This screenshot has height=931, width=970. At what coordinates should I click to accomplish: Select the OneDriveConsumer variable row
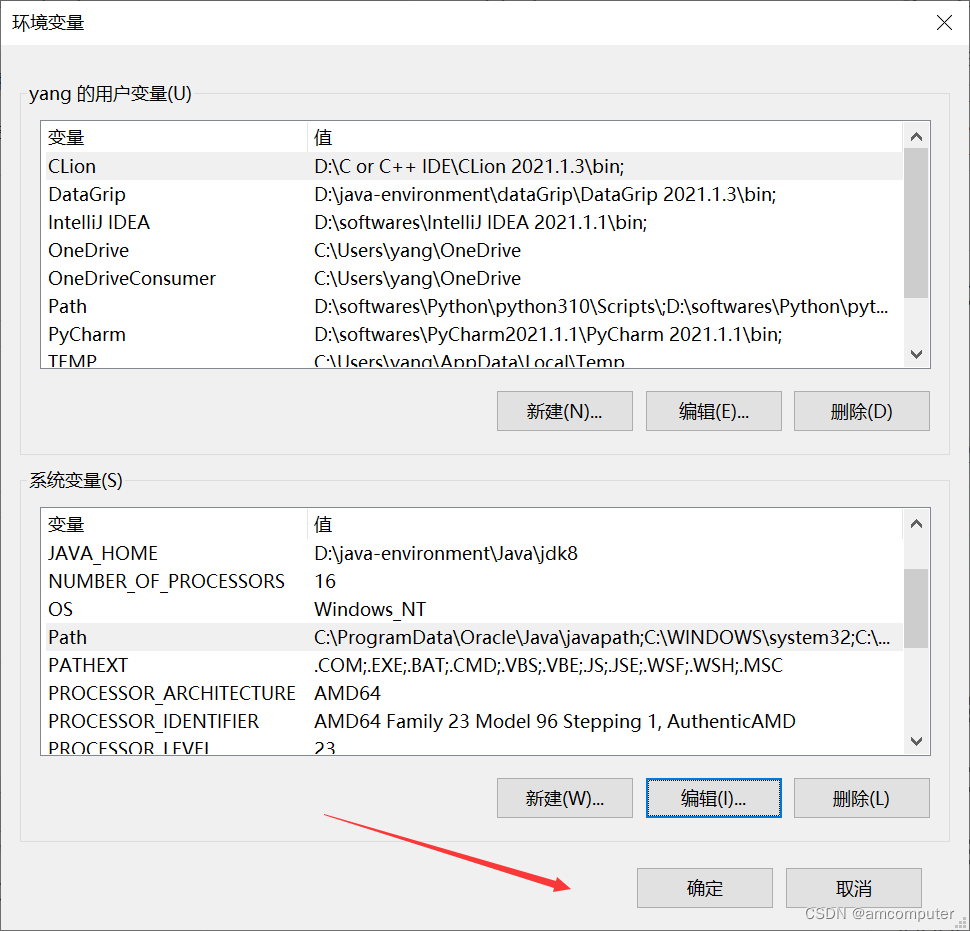(474, 278)
